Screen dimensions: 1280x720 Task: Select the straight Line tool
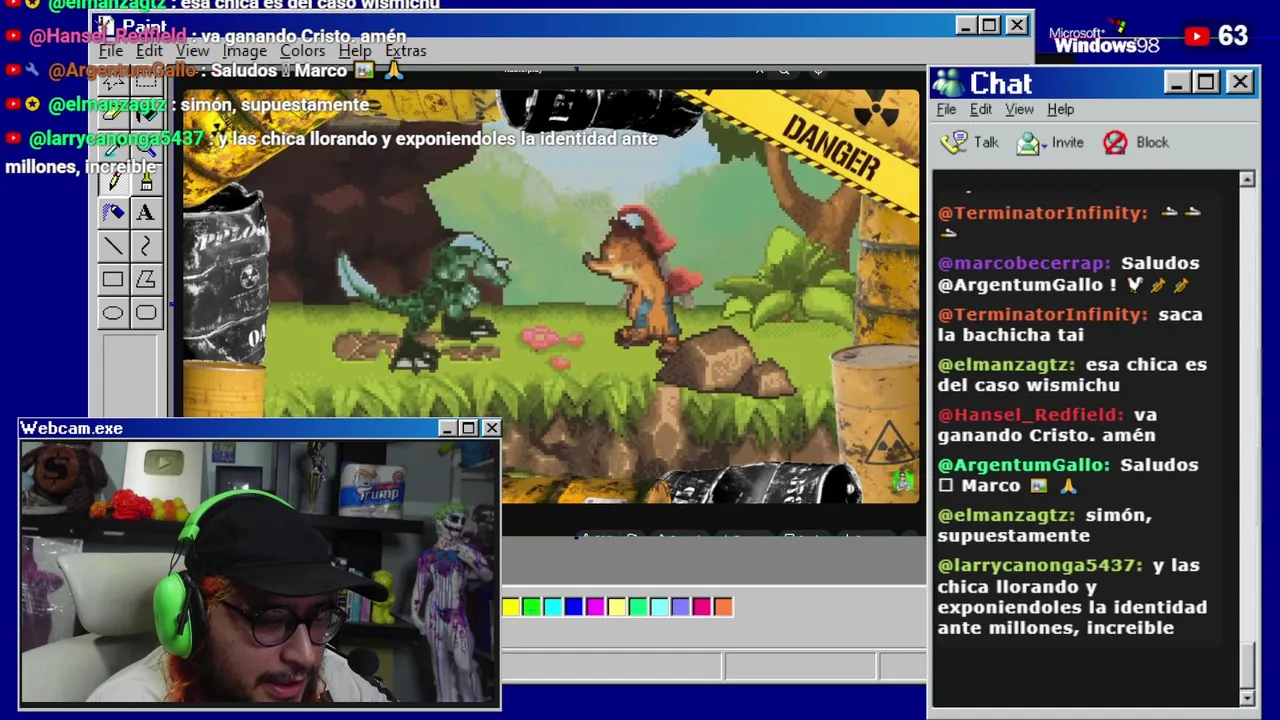(113, 246)
